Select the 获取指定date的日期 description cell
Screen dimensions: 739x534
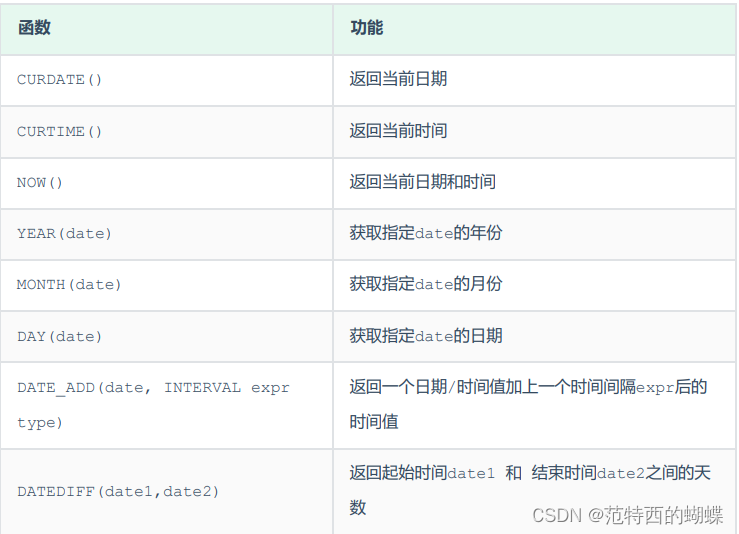(x=534, y=337)
